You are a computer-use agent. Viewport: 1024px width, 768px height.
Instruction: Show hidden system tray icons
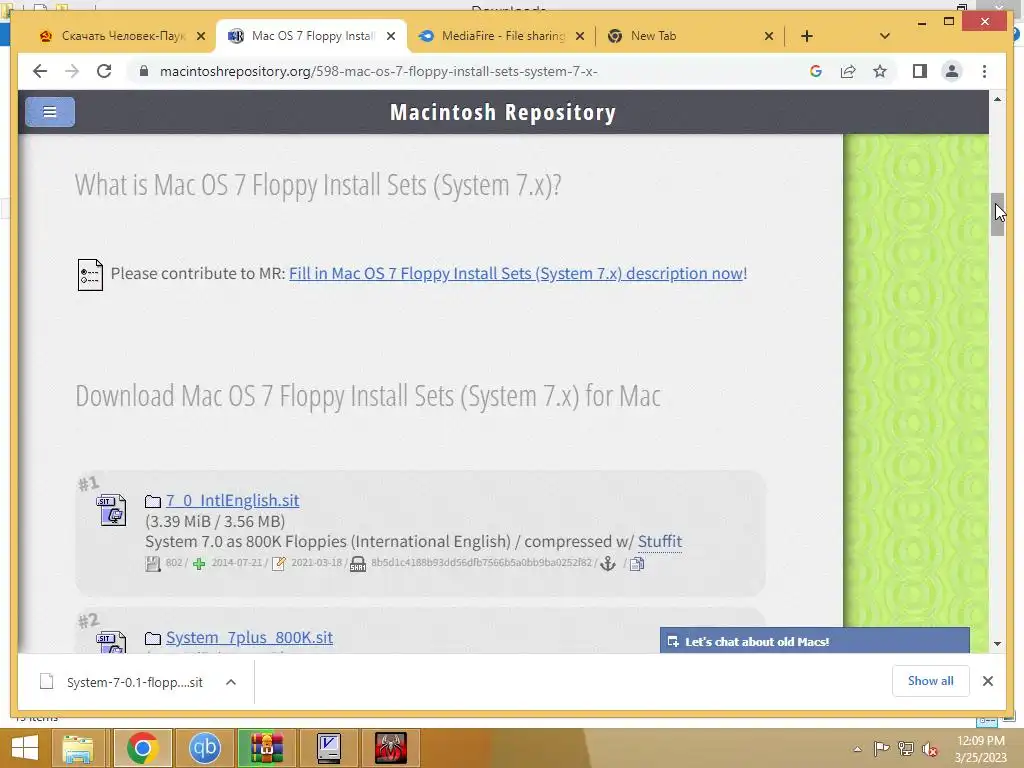(857, 749)
